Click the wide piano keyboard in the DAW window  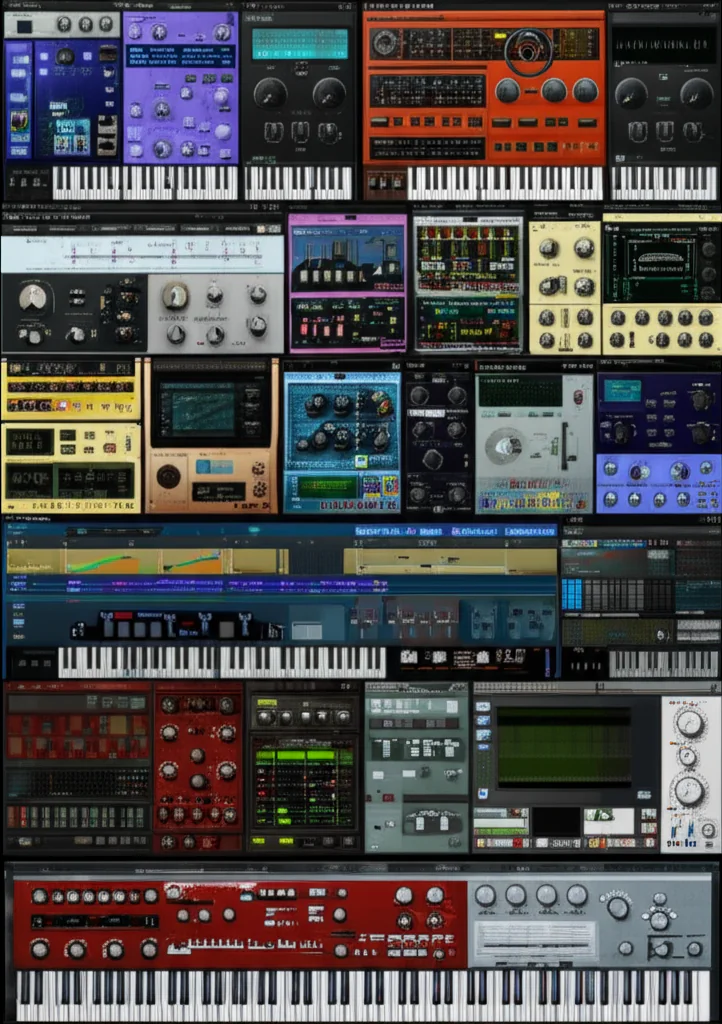point(222,662)
